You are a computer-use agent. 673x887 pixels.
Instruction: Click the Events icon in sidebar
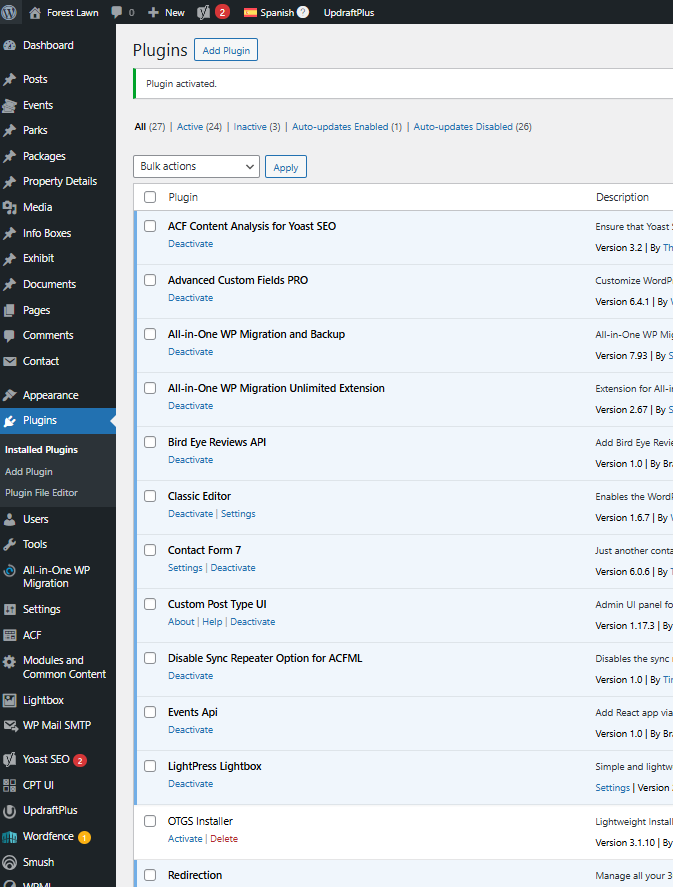10,105
